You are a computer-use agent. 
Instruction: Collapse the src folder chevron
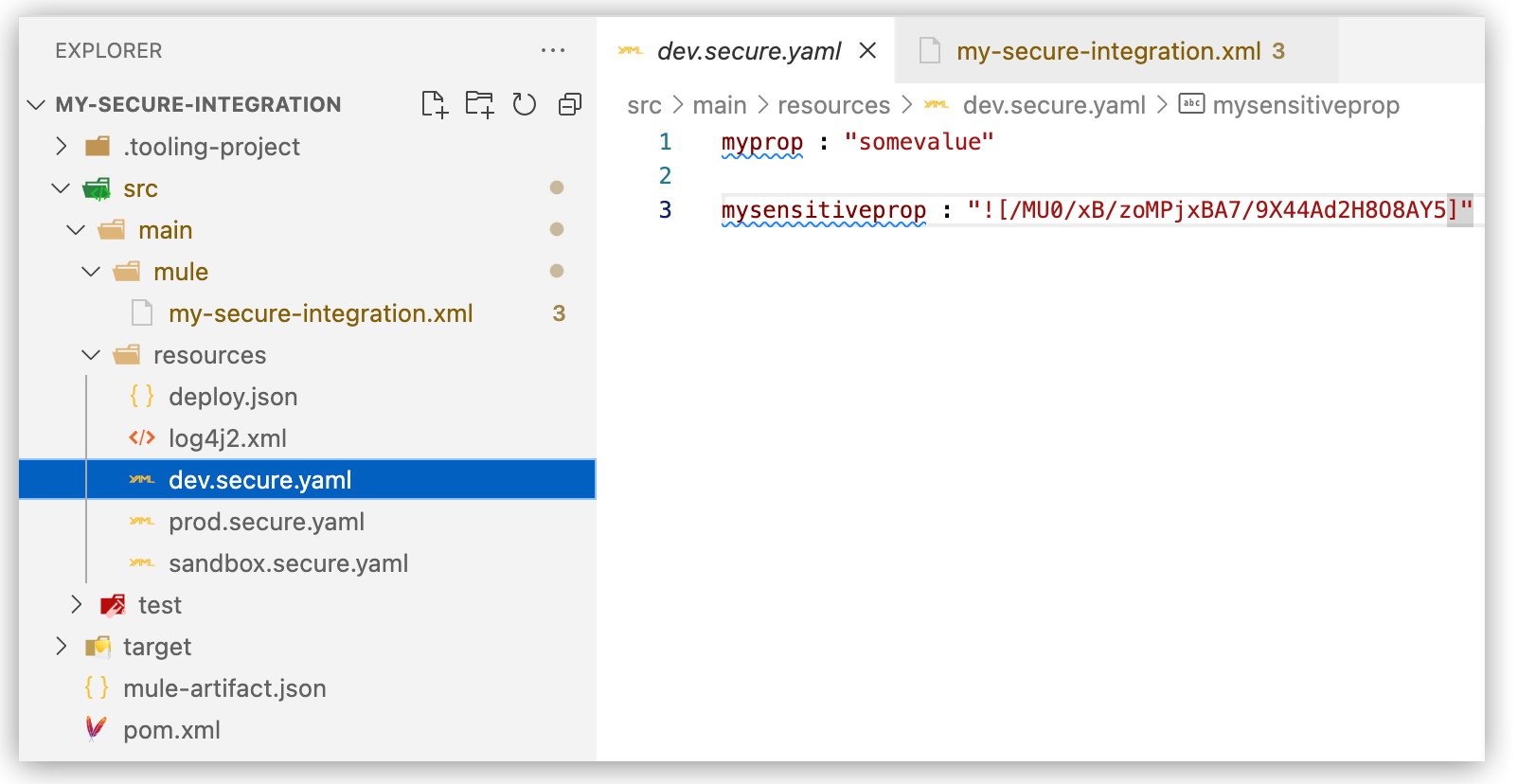click(62, 187)
